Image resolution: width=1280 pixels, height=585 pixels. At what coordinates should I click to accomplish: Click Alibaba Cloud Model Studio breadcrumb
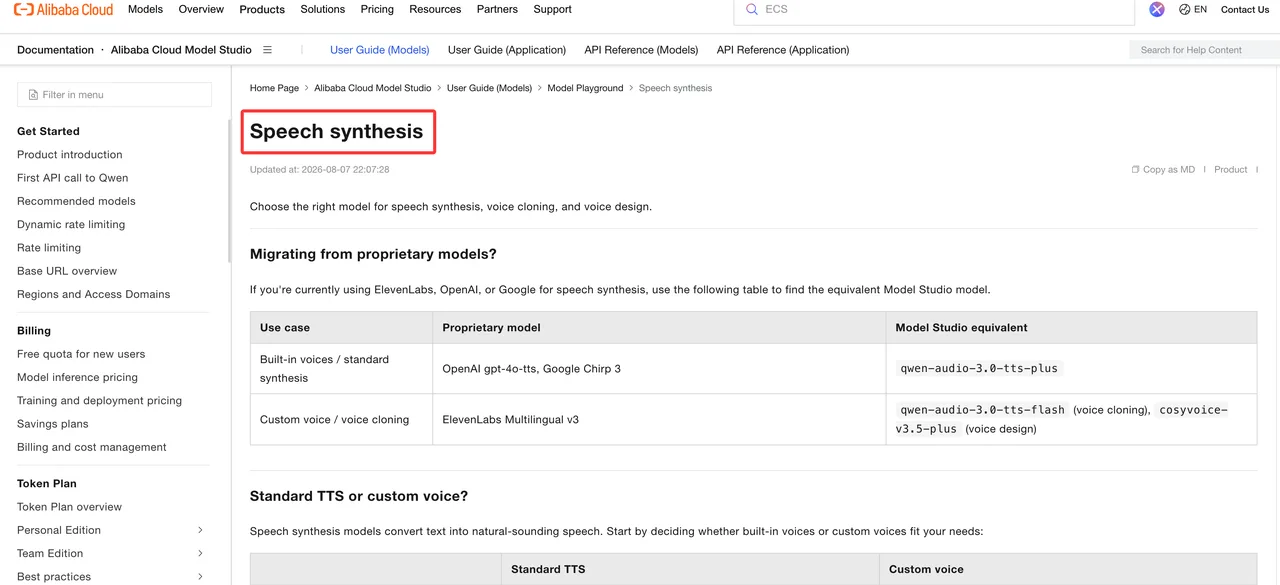click(373, 88)
